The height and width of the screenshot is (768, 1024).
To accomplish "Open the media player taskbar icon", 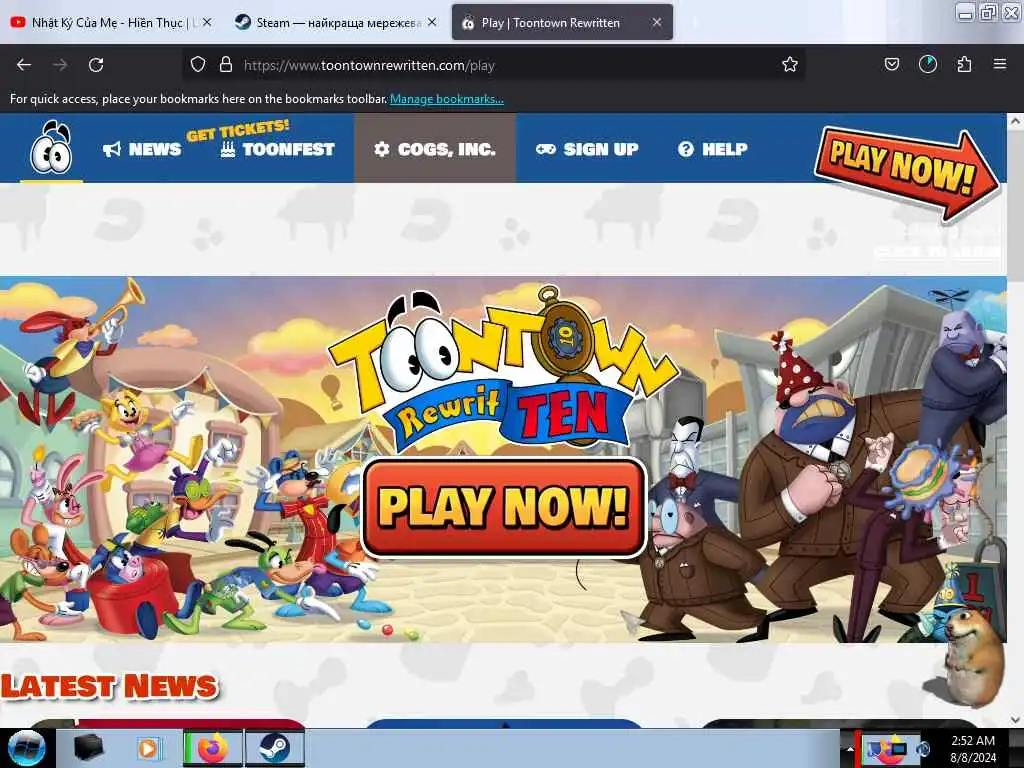I will coord(148,748).
